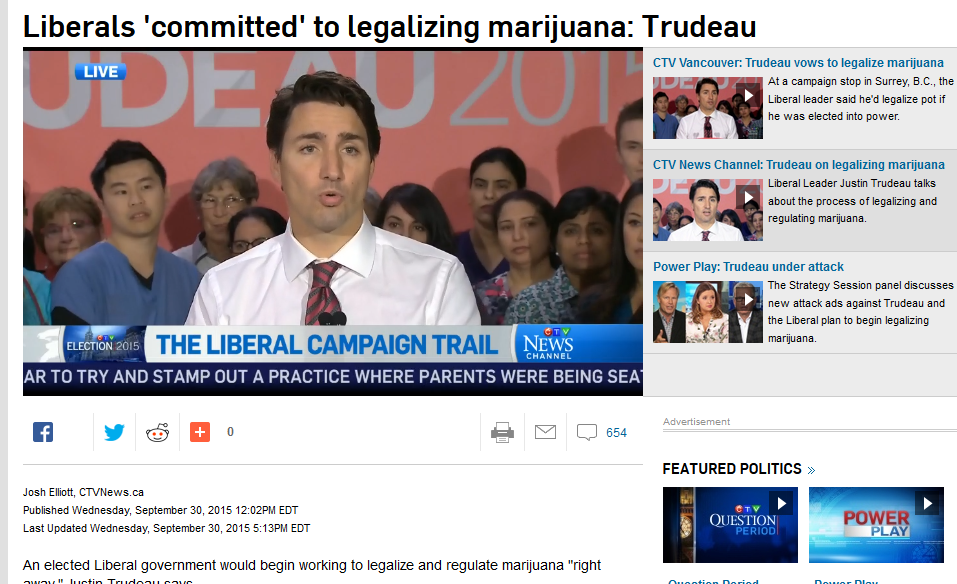Open the orange plus share icon
This screenshot has width=957, height=584.
coord(200,432)
